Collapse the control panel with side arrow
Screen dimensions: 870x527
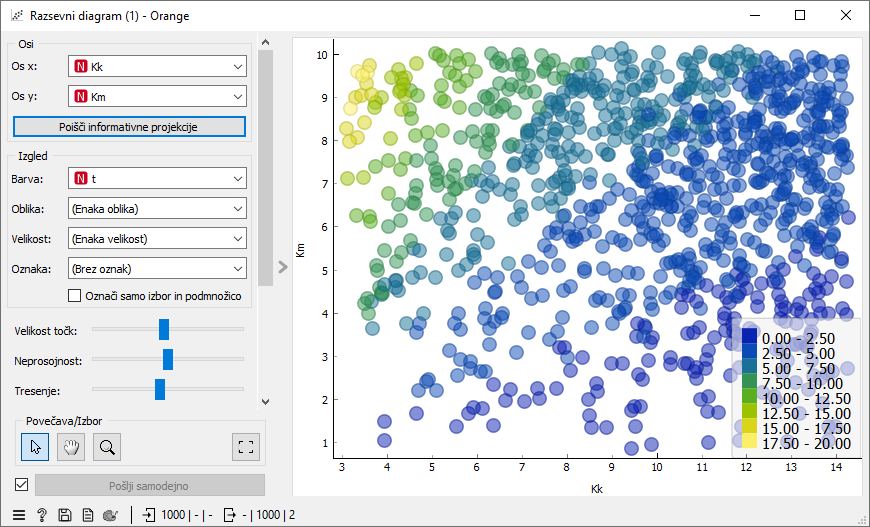282,267
